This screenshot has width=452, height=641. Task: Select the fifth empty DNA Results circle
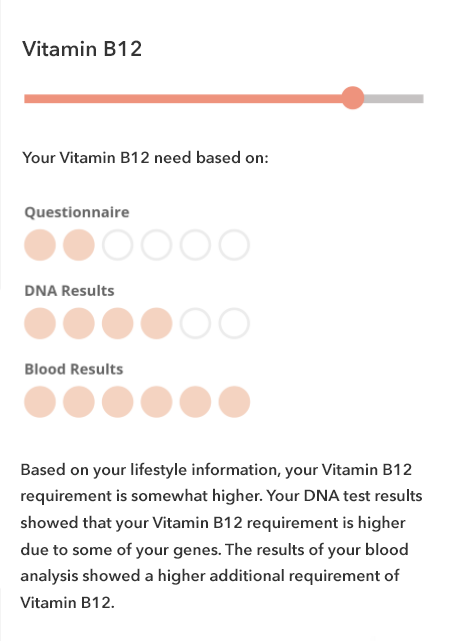pyautogui.click(x=195, y=323)
